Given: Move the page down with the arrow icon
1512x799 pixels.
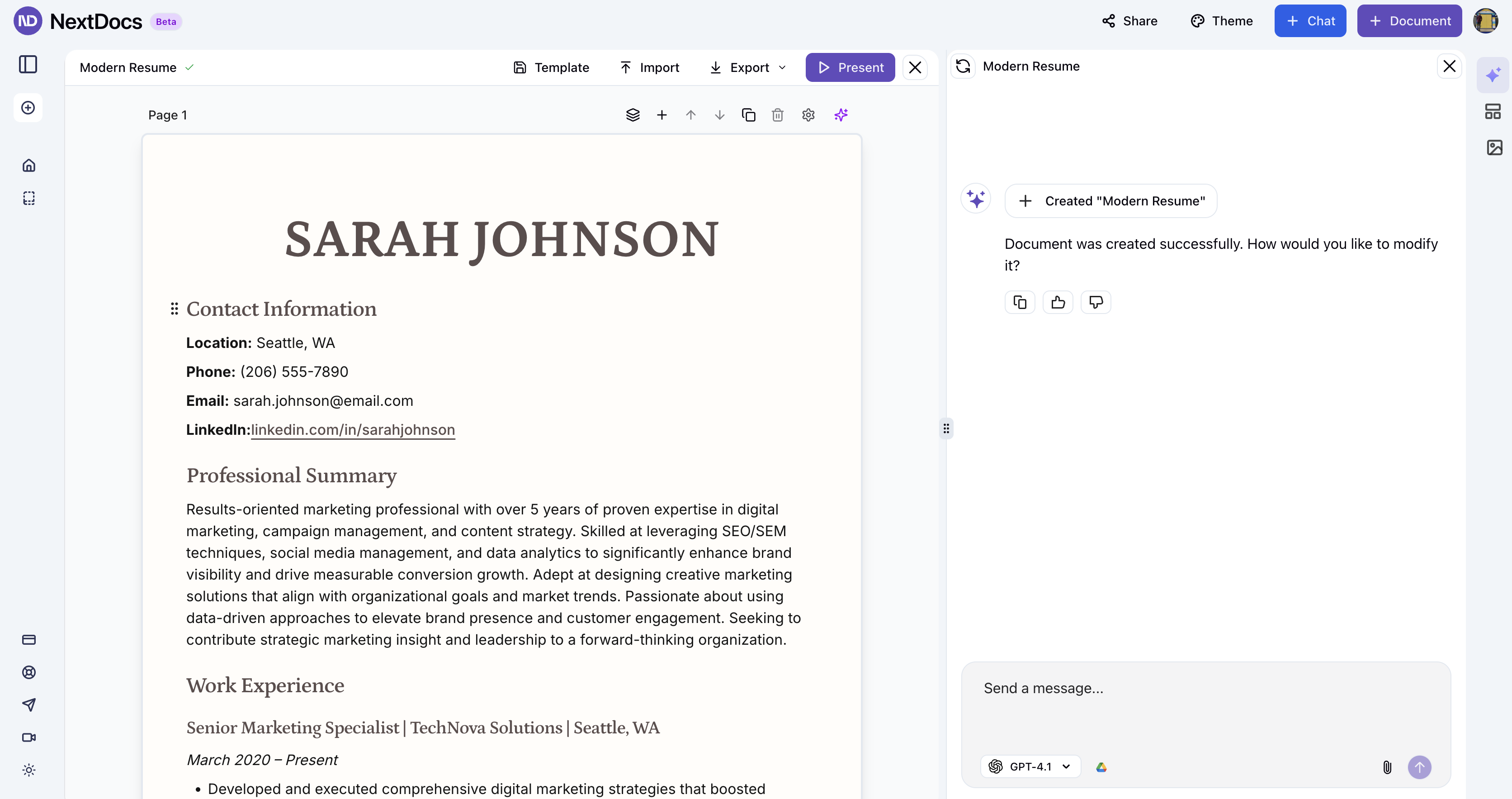Looking at the screenshot, I should [x=720, y=115].
